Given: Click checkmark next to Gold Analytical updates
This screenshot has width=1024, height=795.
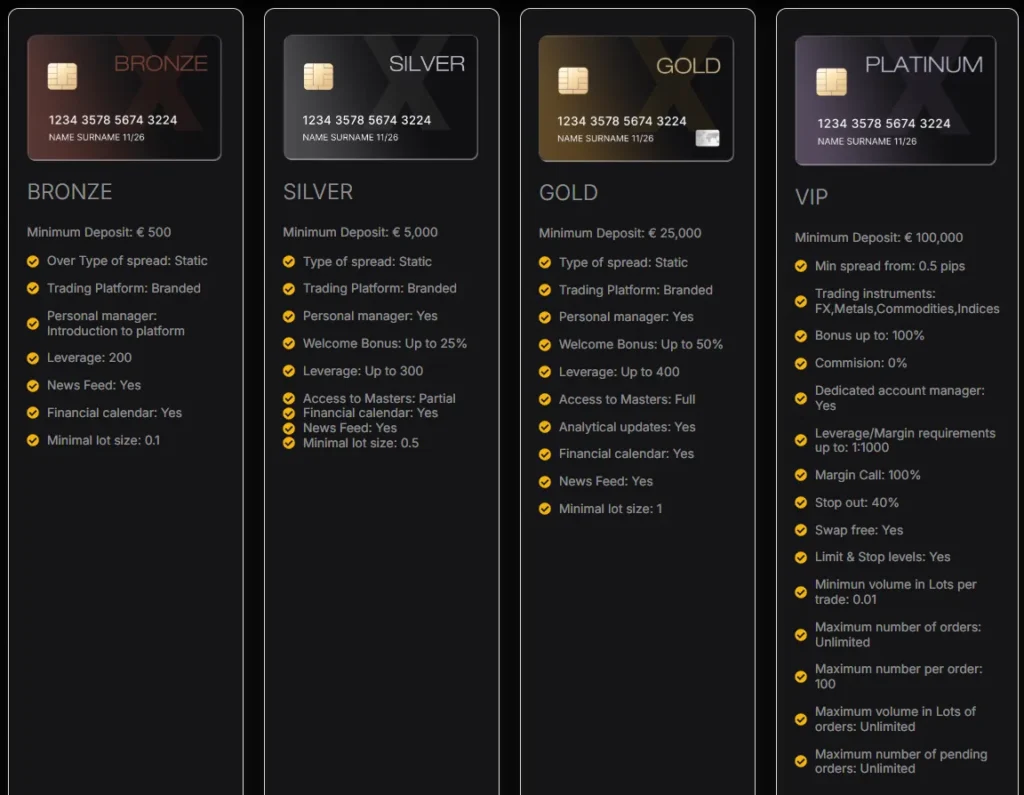Looking at the screenshot, I should (x=545, y=427).
